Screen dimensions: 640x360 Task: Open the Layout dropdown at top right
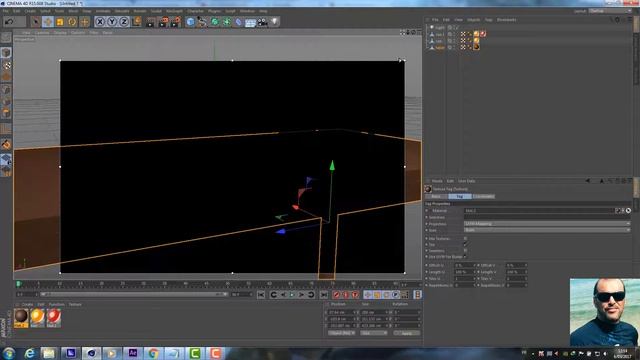click(610, 11)
